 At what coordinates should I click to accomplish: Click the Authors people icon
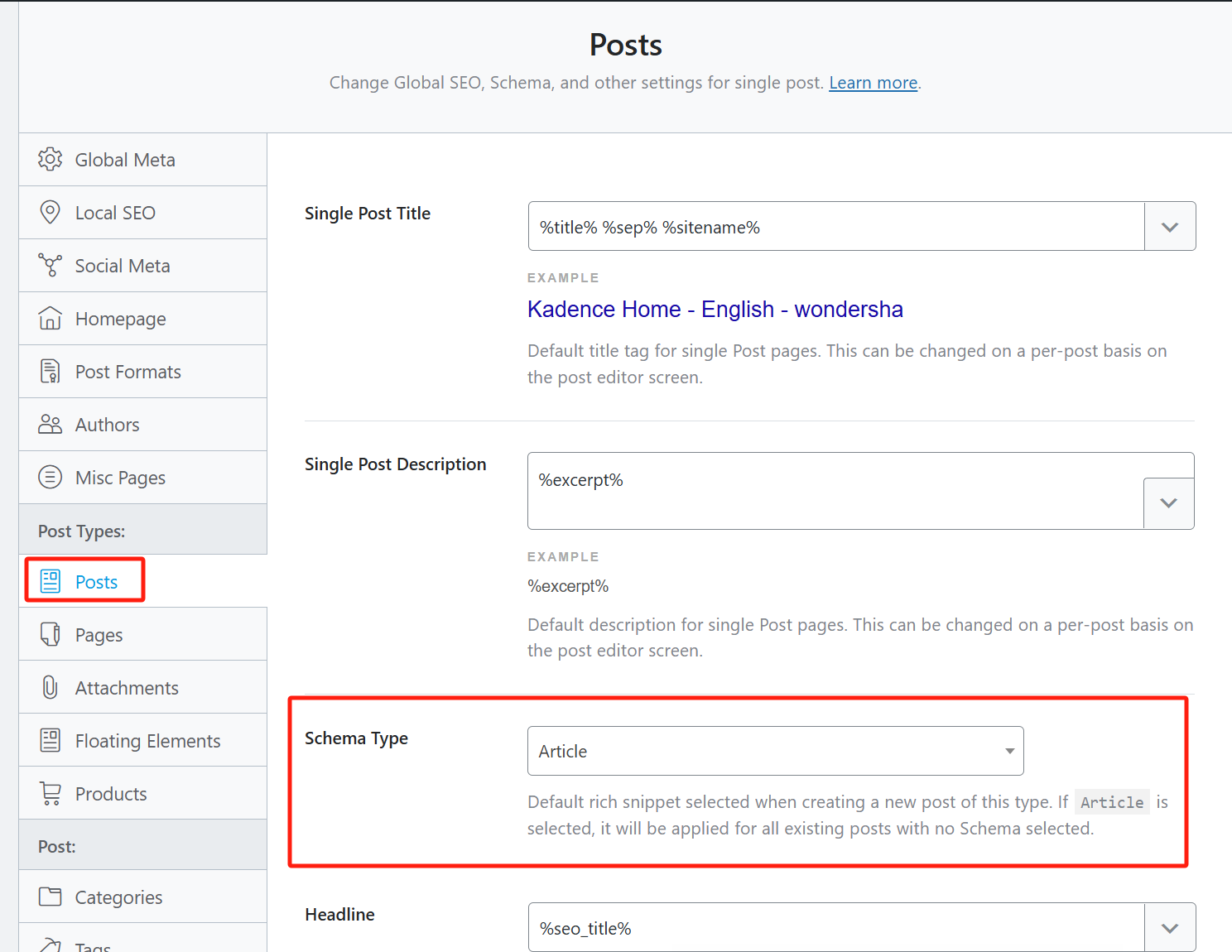pos(50,425)
